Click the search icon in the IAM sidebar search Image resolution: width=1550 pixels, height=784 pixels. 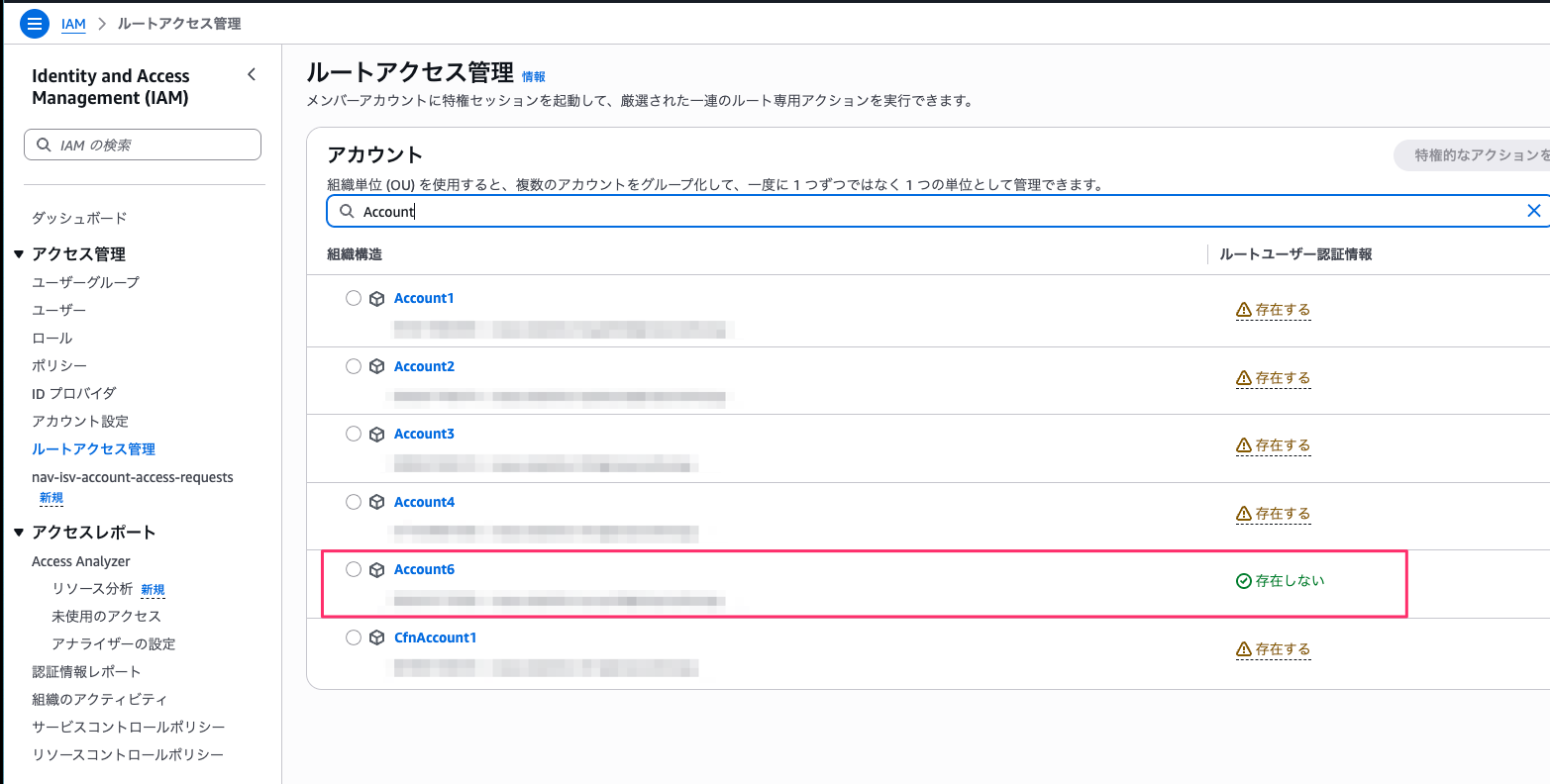tap(42, 145)
